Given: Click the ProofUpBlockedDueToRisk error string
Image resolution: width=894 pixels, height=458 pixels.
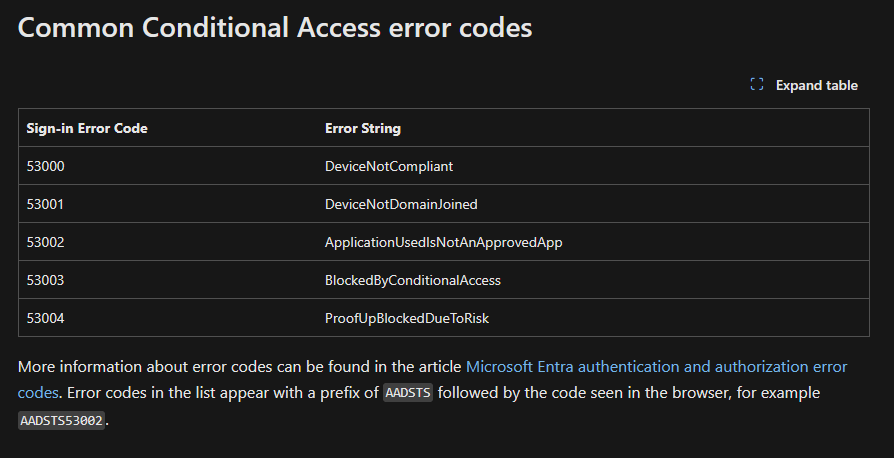Looking at the screenshot, I should tap(406, 318).
